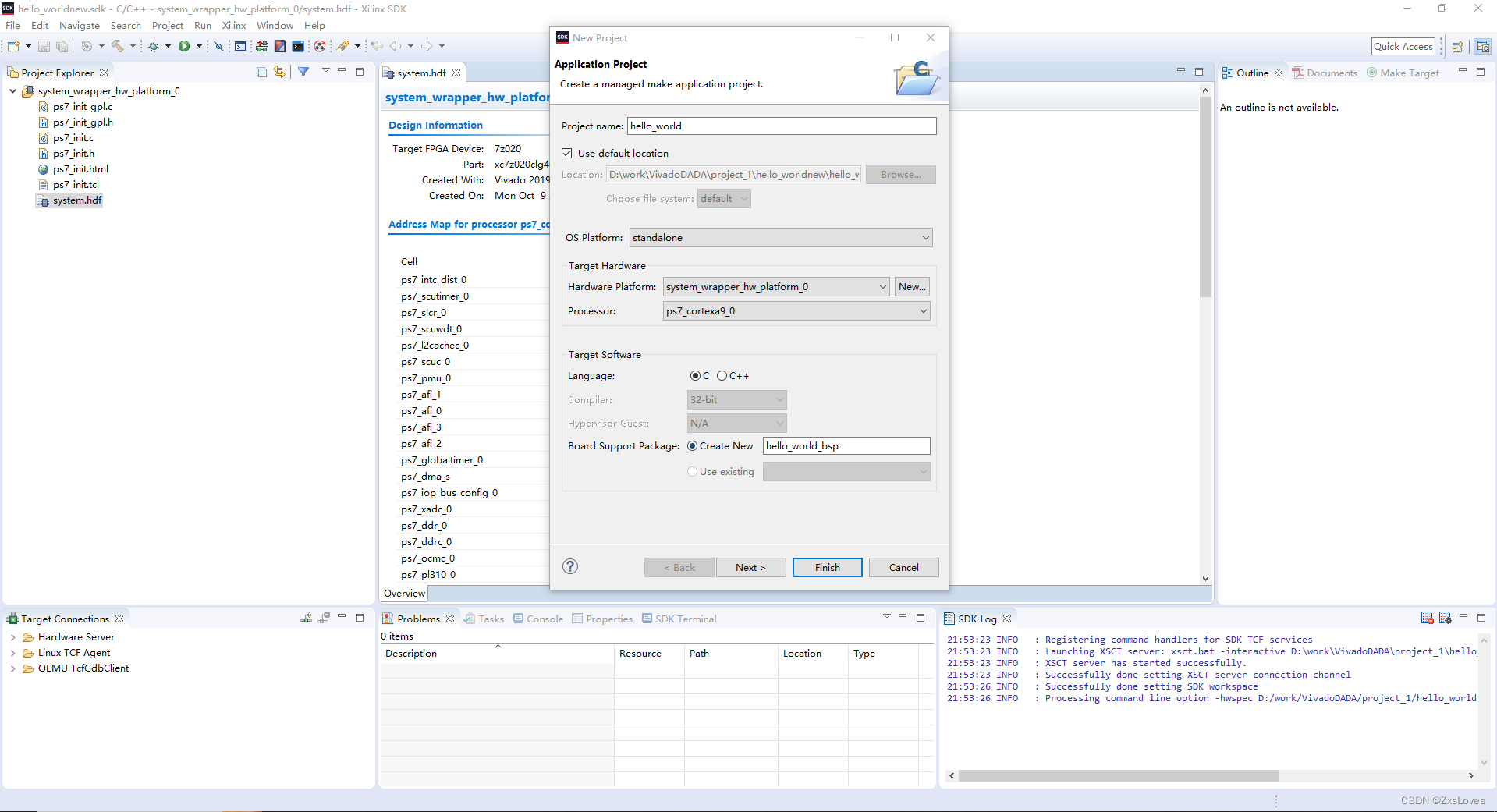
Task: Select the C++ language radio button
Action: (x=722, y=375)
